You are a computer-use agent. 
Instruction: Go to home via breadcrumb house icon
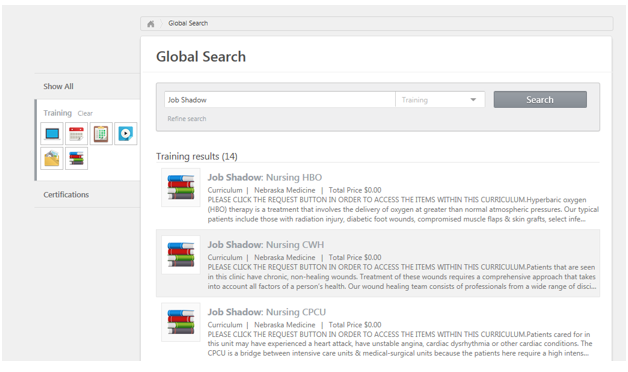(151, 24)
